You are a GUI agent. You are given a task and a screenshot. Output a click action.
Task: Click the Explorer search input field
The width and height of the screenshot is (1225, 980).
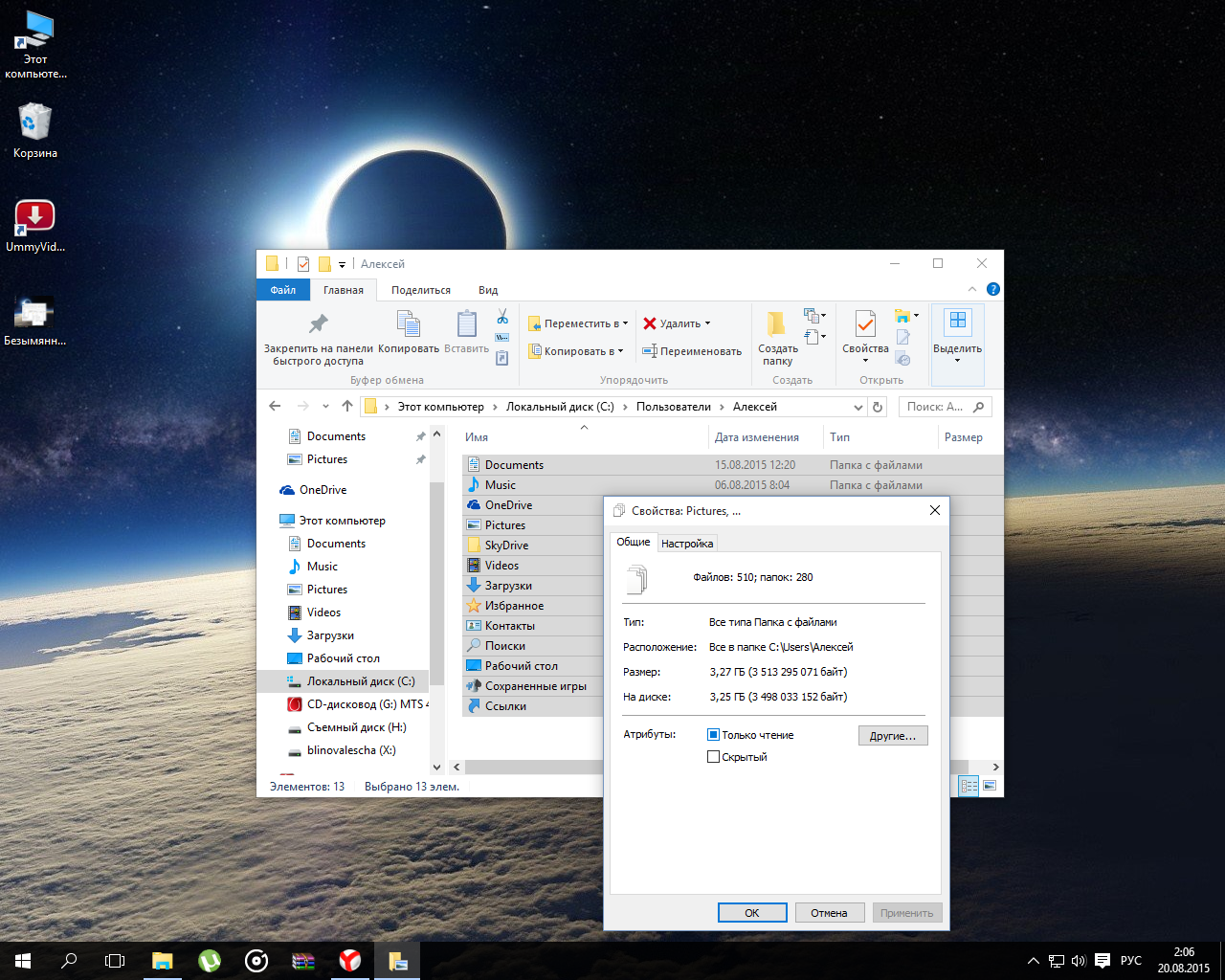pyautogui.click(x=938, y=407)
